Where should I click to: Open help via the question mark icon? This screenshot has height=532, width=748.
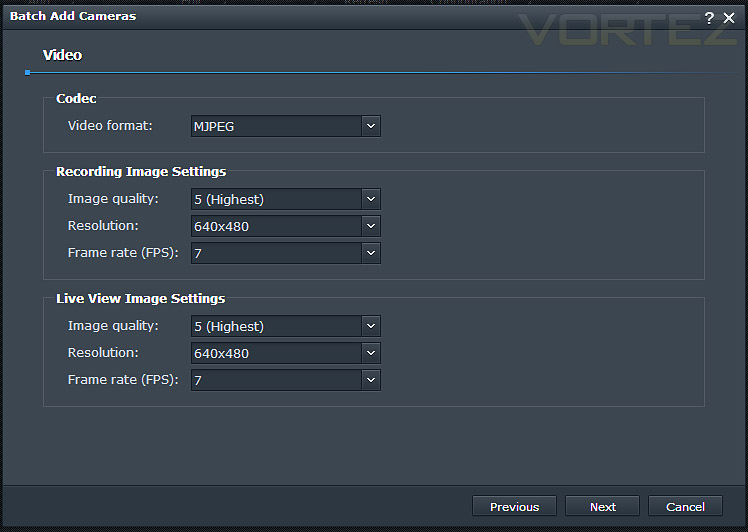pos(709,18)
